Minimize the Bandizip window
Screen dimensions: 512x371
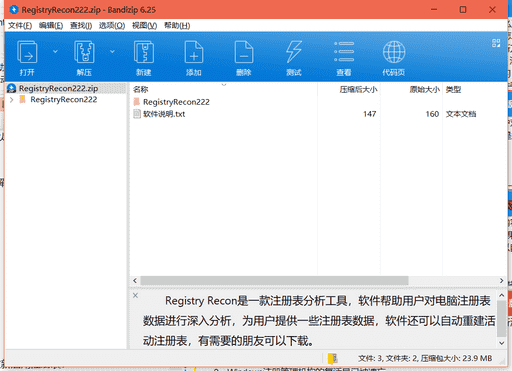pos(434,10)
